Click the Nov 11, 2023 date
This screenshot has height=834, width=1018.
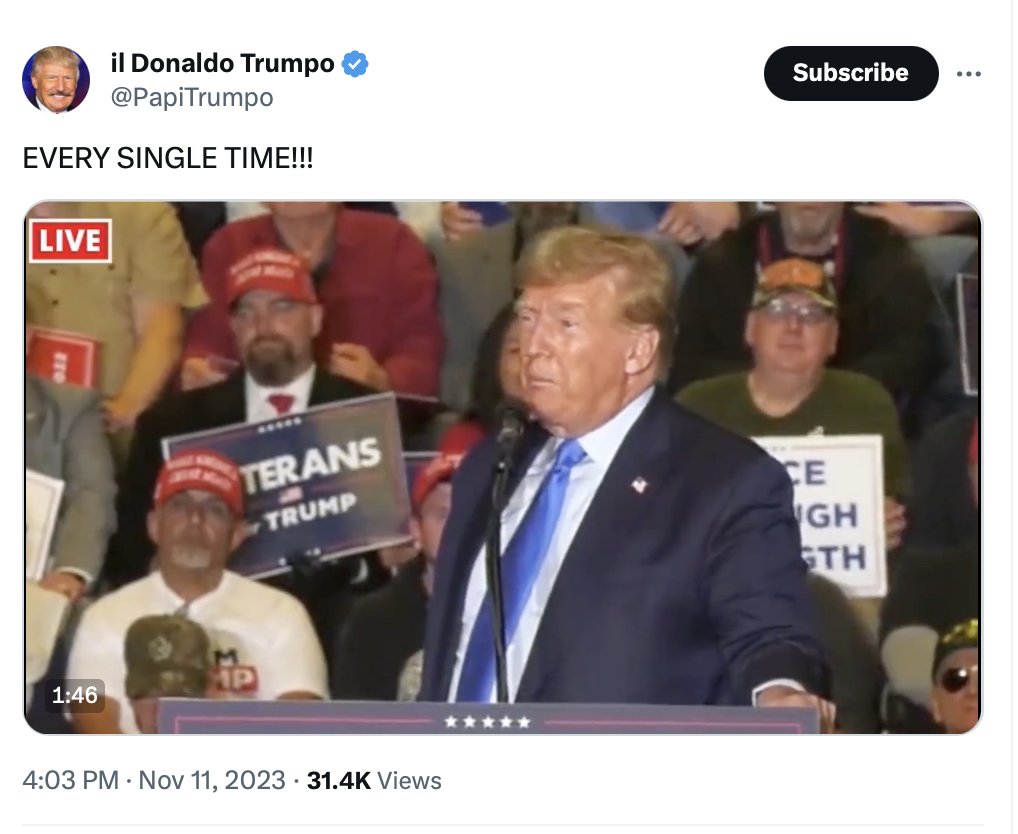click(x=212, y=780)
